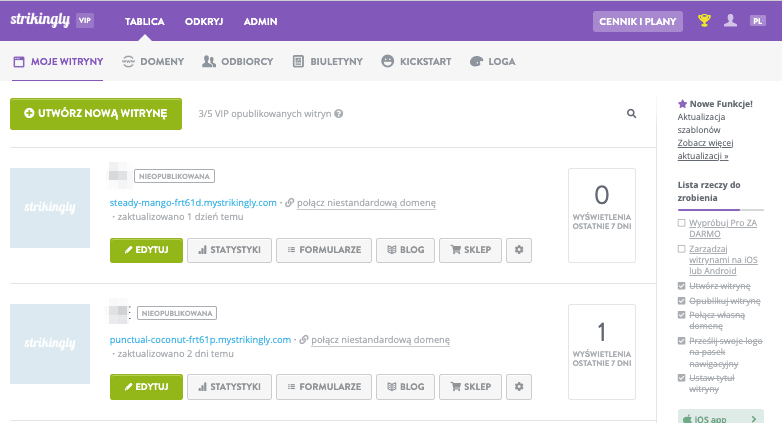This screenshot has width=782, height=423.
Task: Open settings gear for punctual-coconut site
Action: [519, 387]
